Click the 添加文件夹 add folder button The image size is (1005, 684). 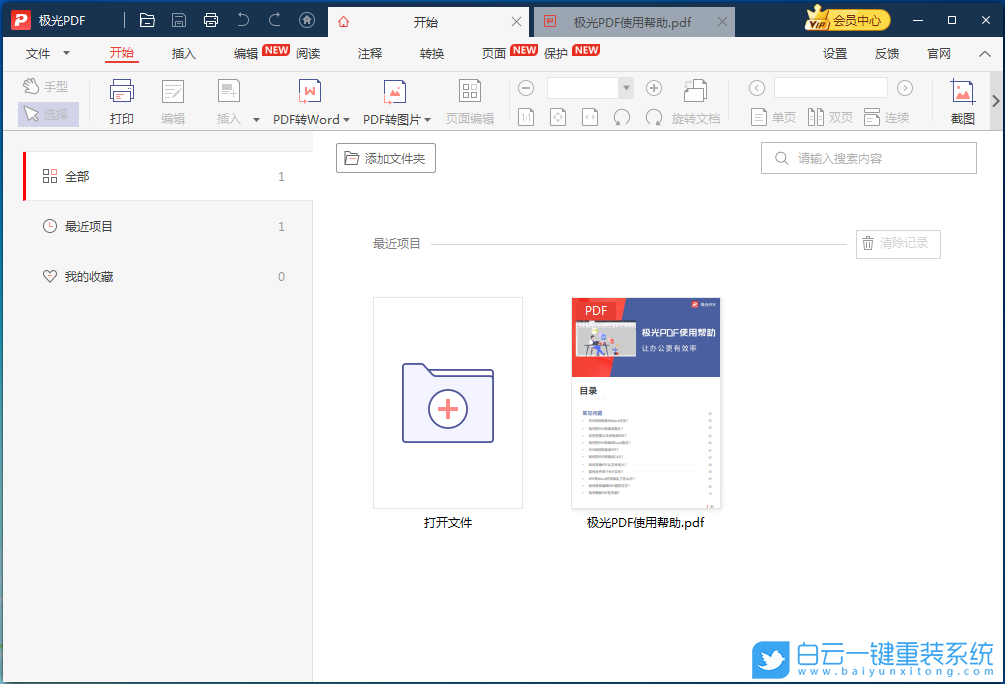tap(385, 157)
